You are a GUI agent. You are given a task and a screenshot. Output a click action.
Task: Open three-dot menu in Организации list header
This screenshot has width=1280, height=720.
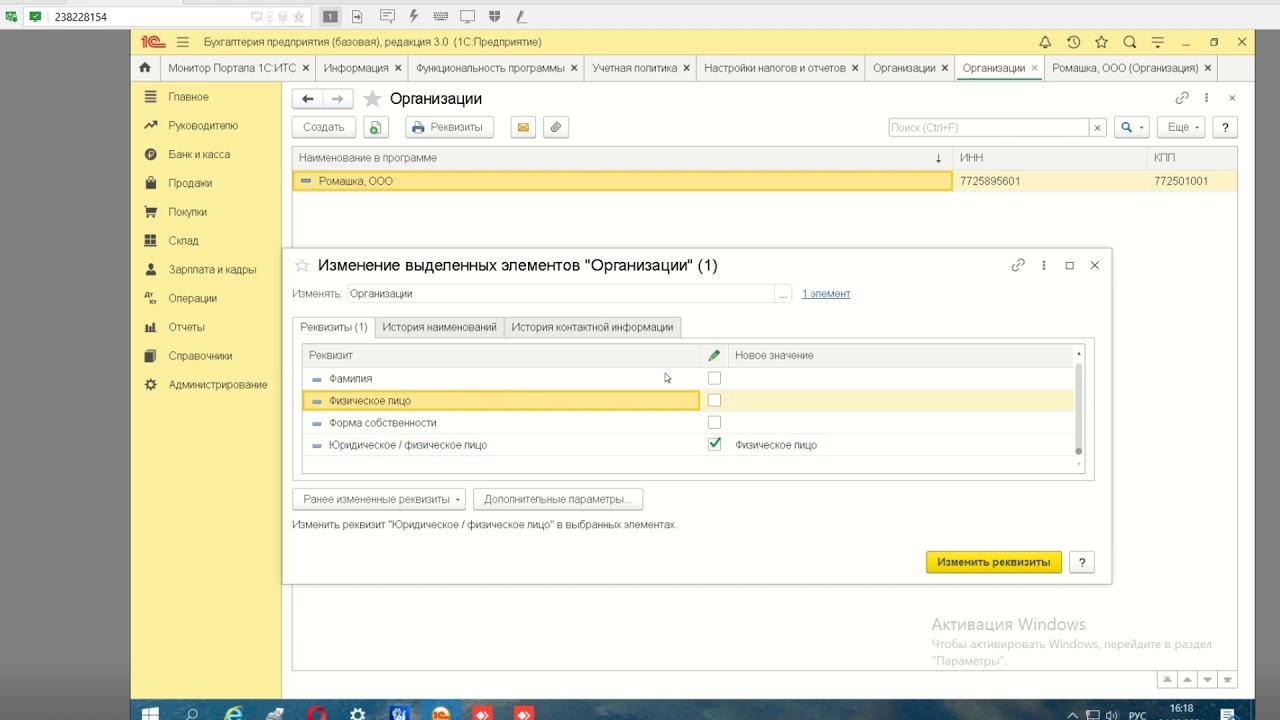coord(1207,98)
